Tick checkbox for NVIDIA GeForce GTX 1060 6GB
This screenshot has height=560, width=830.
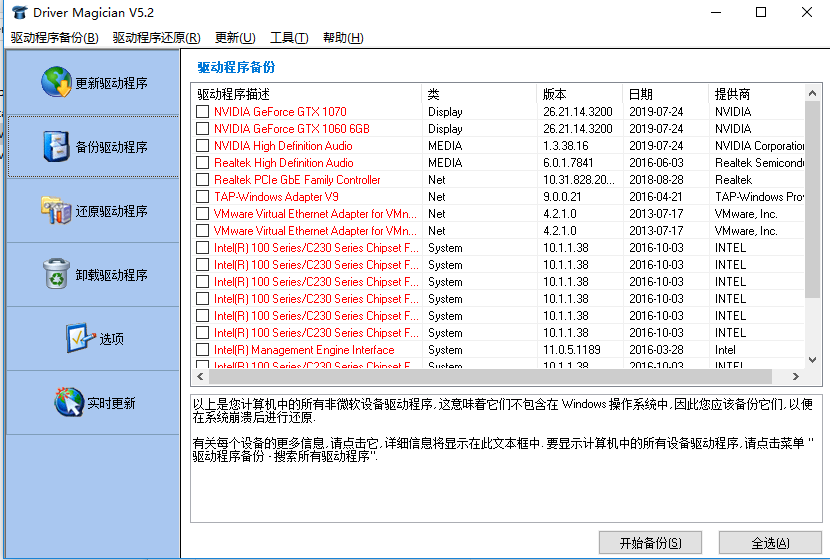coord(202,129)
